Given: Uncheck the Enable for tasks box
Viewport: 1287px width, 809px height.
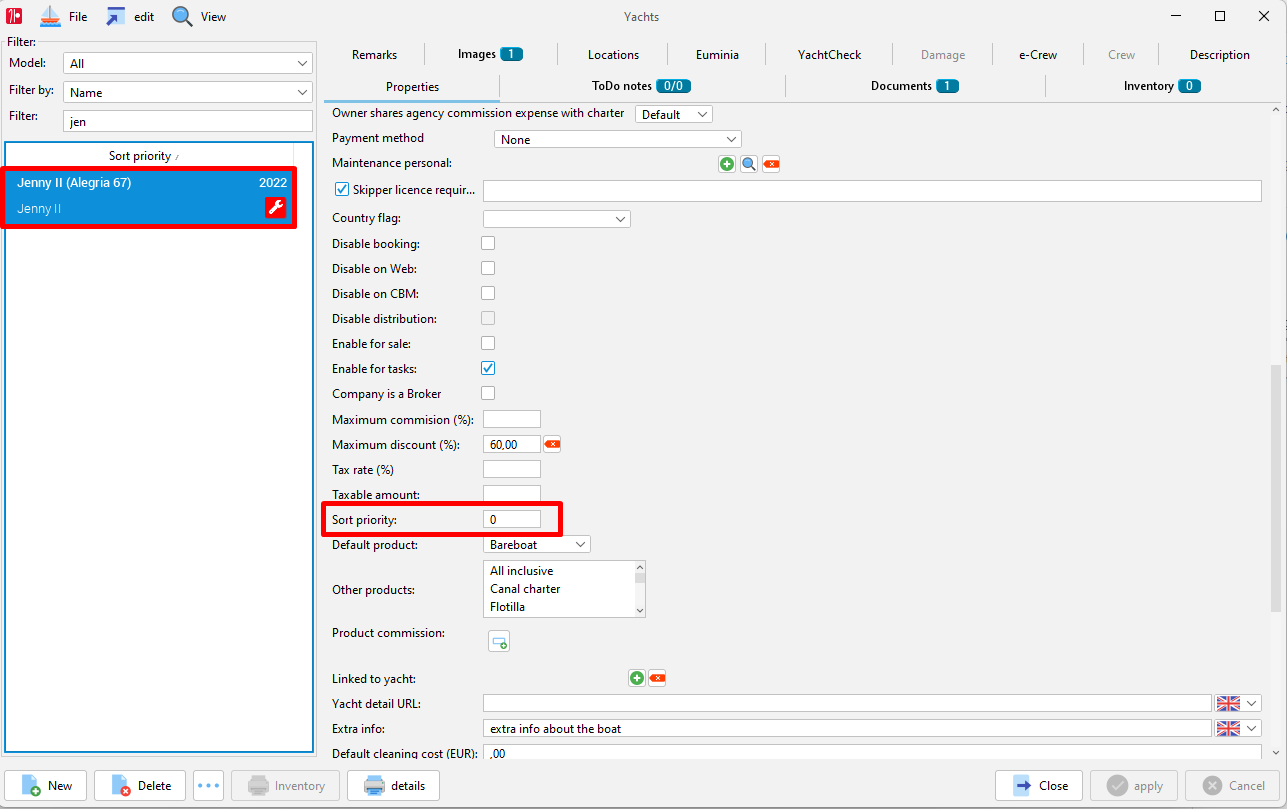Looking at the screenshot, I should (488, 368).
